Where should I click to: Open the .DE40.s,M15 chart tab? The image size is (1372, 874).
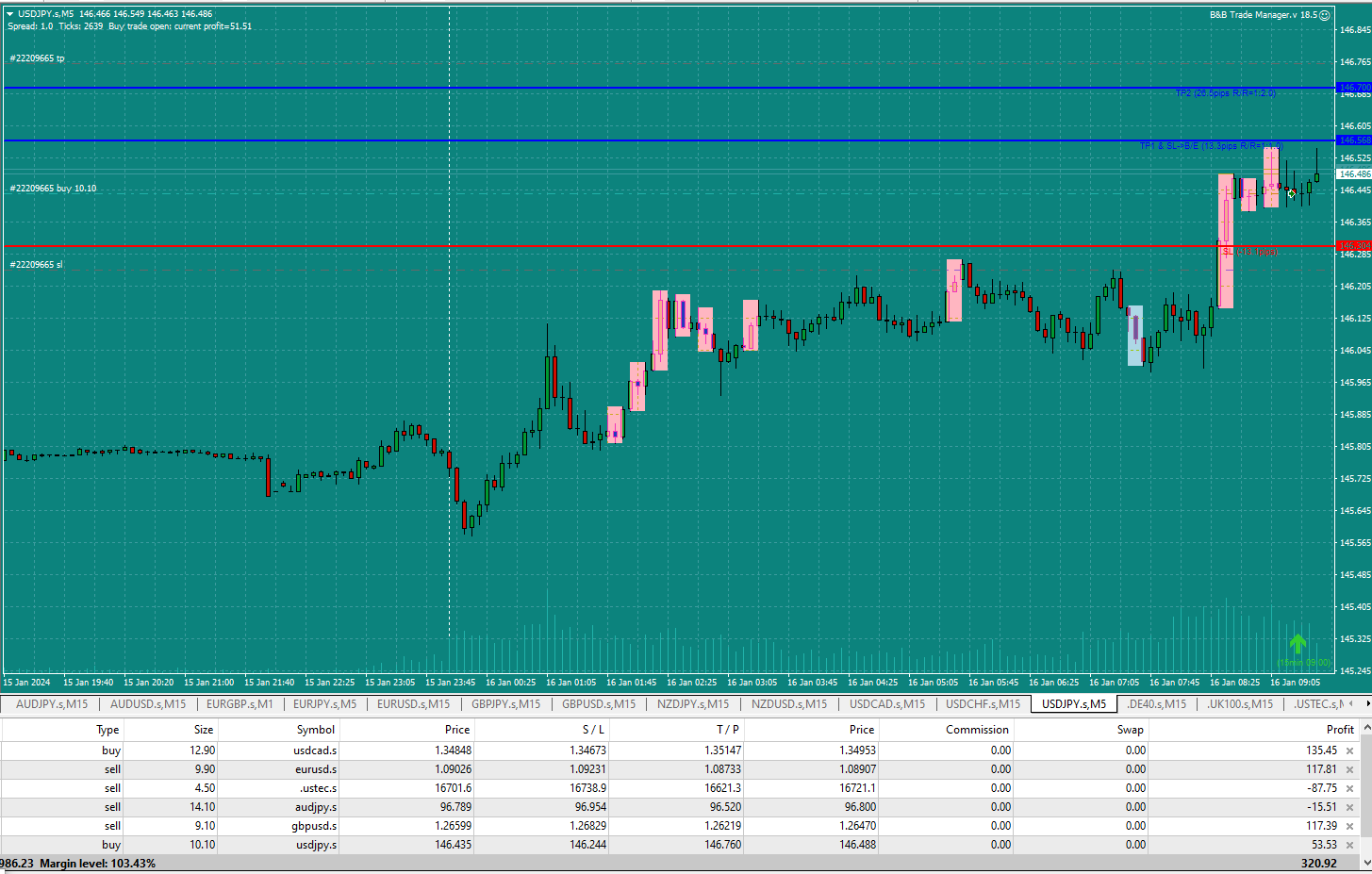[x=1156, y=704]
